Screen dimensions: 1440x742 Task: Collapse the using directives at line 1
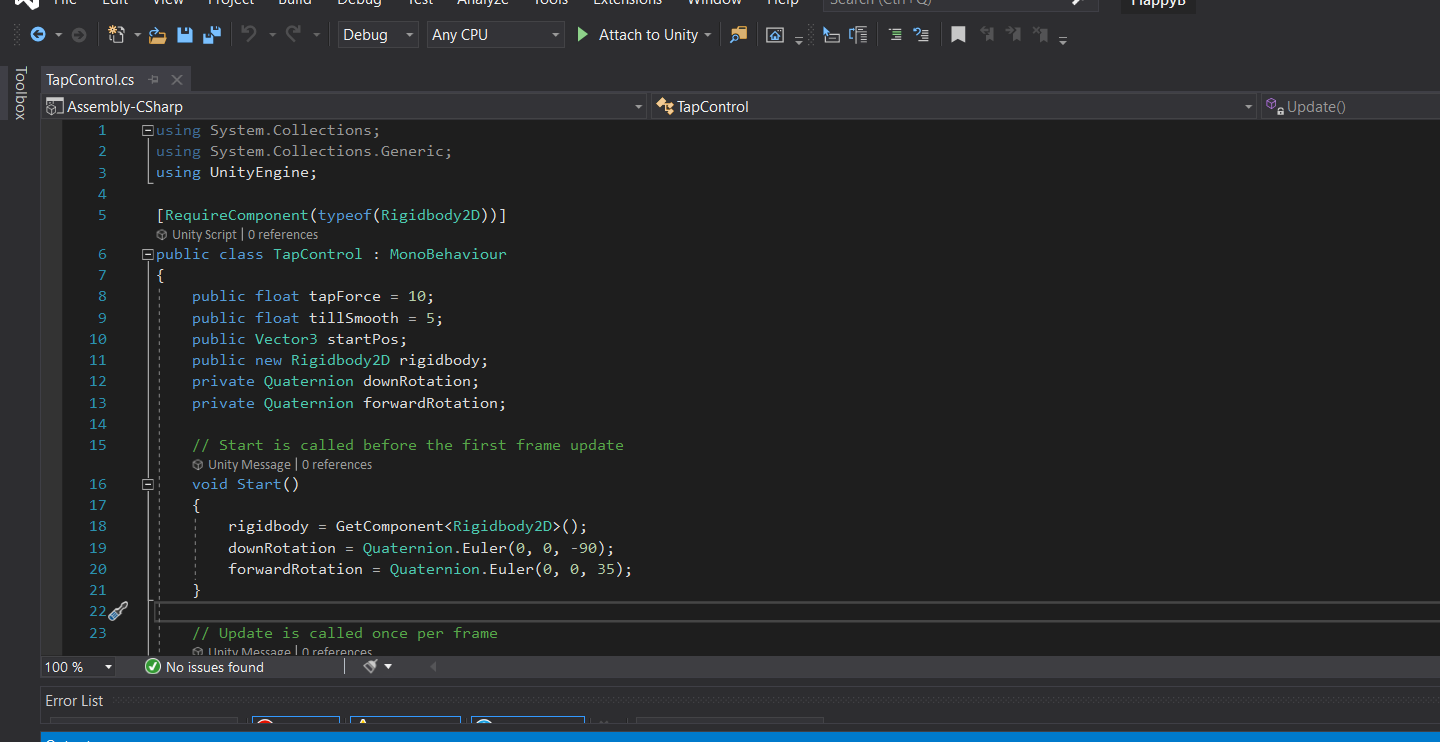click(x=148, y=130)
